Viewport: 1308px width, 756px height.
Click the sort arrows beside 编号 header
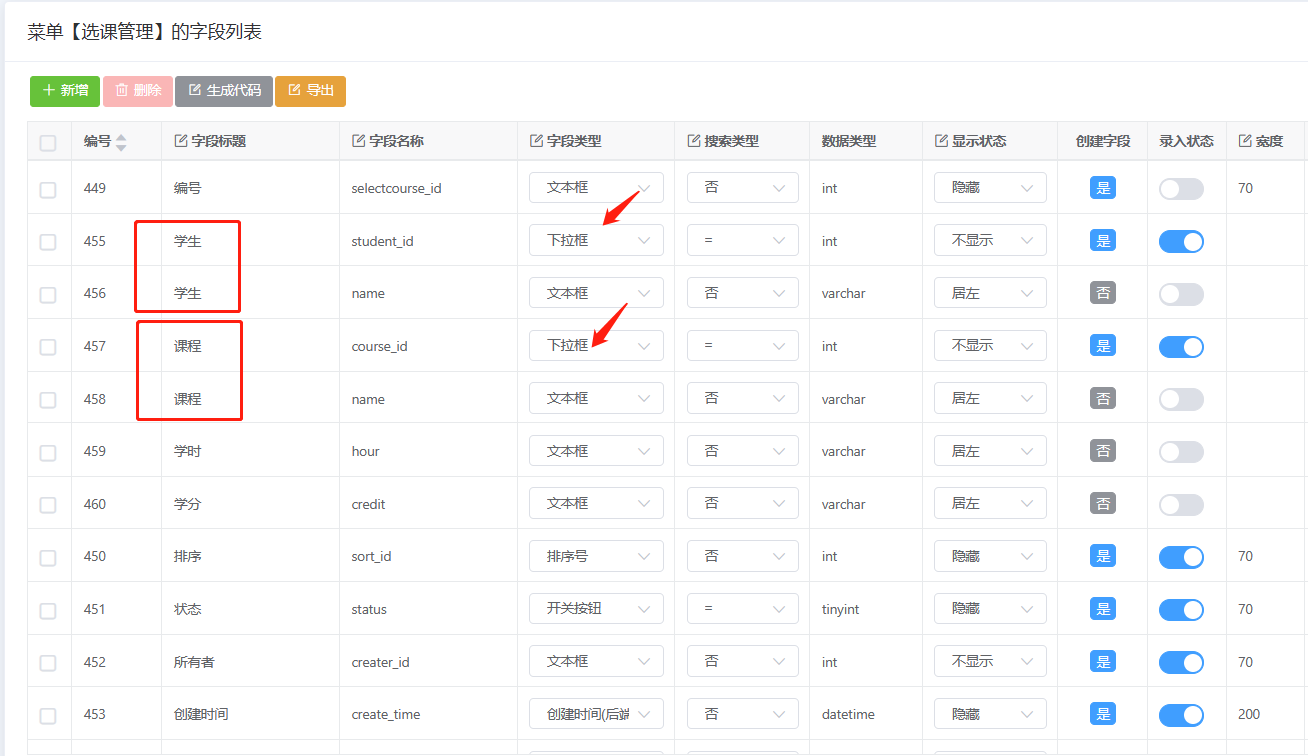pos(121,142)
